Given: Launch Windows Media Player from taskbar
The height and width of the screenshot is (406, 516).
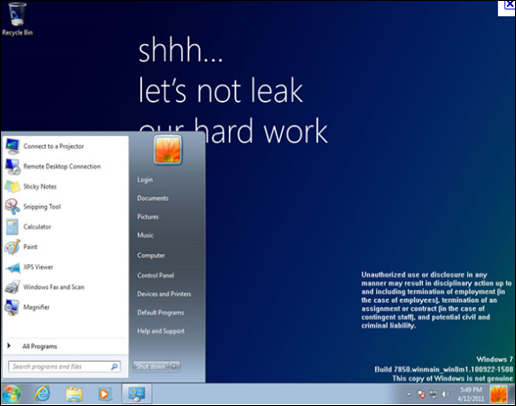Looking at the screenshot, I should (x=104, y=394).
